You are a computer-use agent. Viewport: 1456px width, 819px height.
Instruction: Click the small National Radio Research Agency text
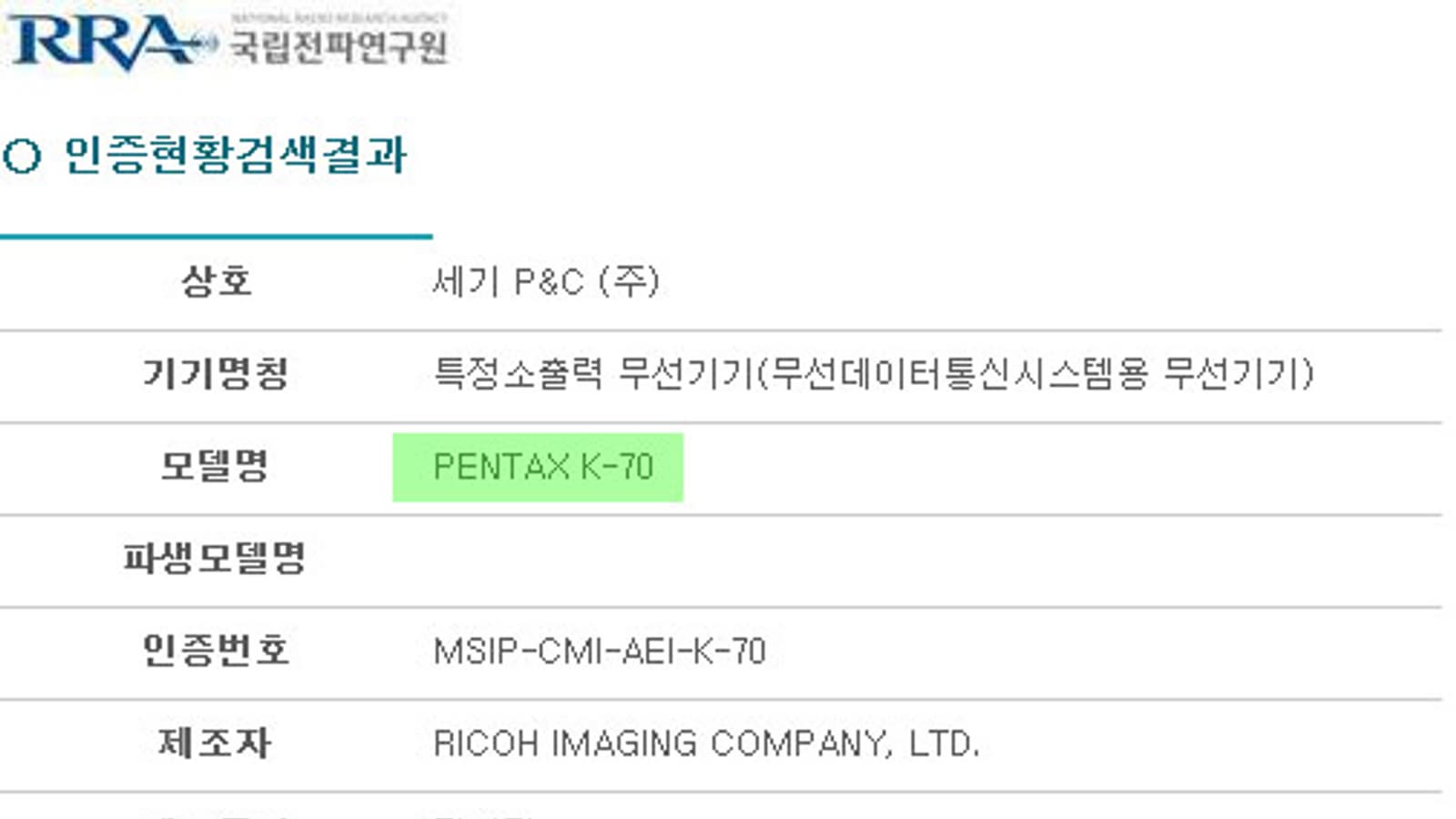pos(338,17)
